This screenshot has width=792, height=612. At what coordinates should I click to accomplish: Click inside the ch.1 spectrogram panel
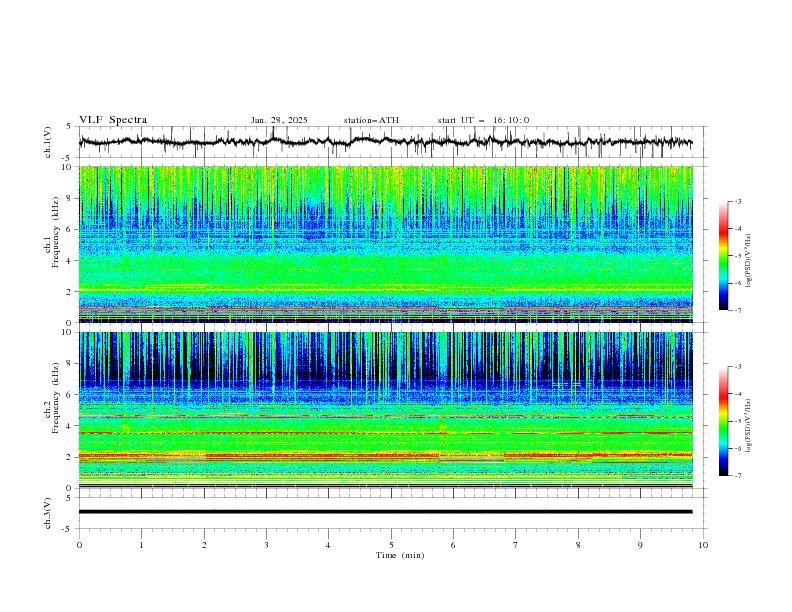(385, 244)
